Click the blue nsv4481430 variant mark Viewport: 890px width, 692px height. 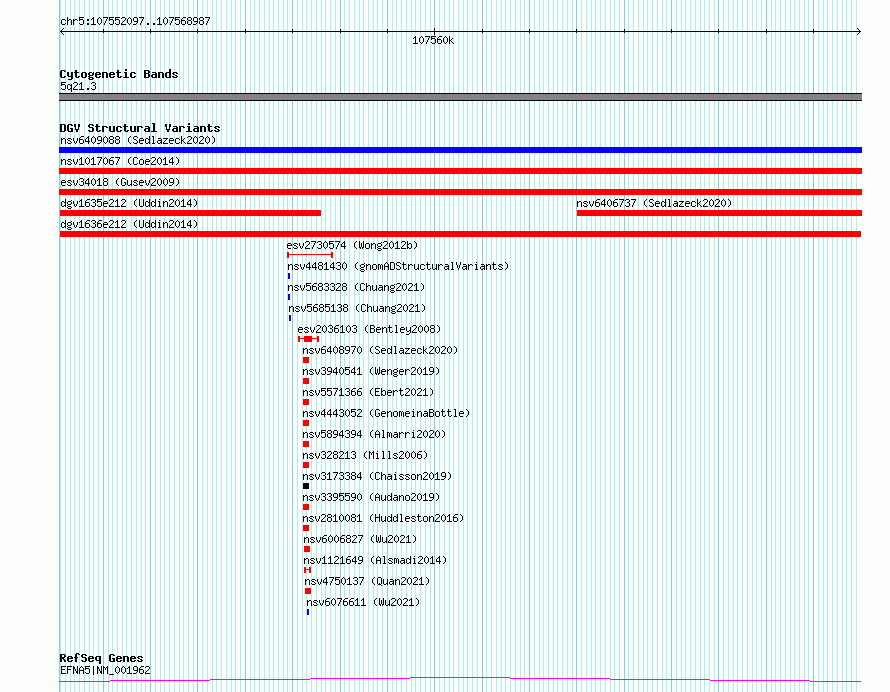click(x=289, y=276)
